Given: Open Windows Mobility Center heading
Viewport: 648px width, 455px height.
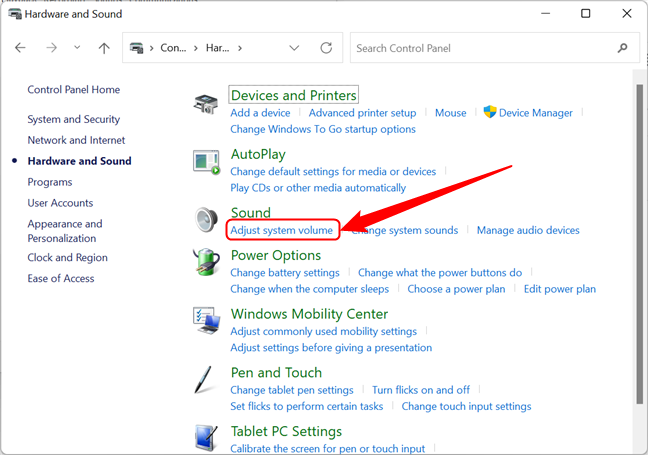Looking at the screenshot, I should (309, 314).
